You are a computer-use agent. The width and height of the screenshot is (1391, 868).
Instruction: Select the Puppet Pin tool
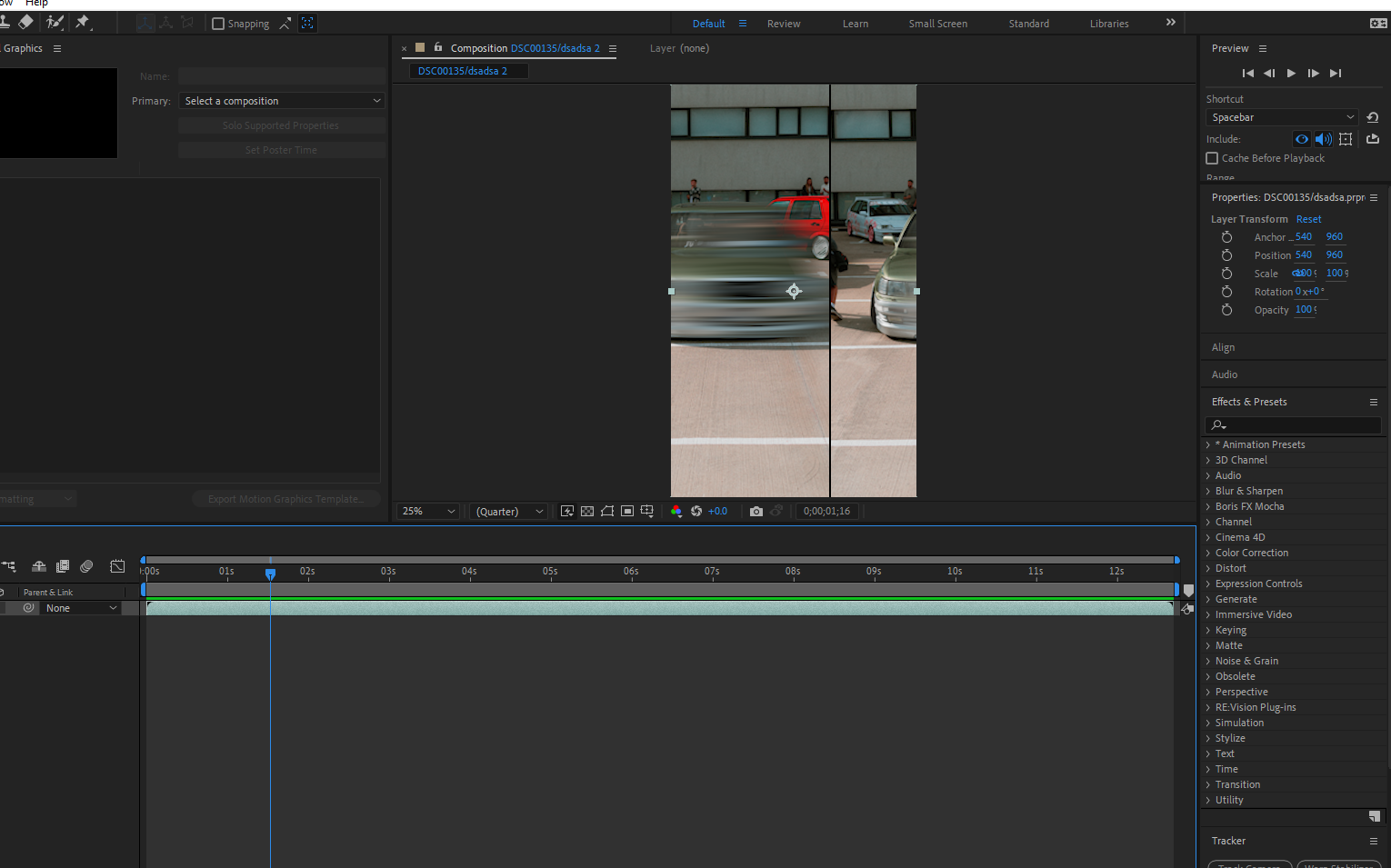pos(82,23)
